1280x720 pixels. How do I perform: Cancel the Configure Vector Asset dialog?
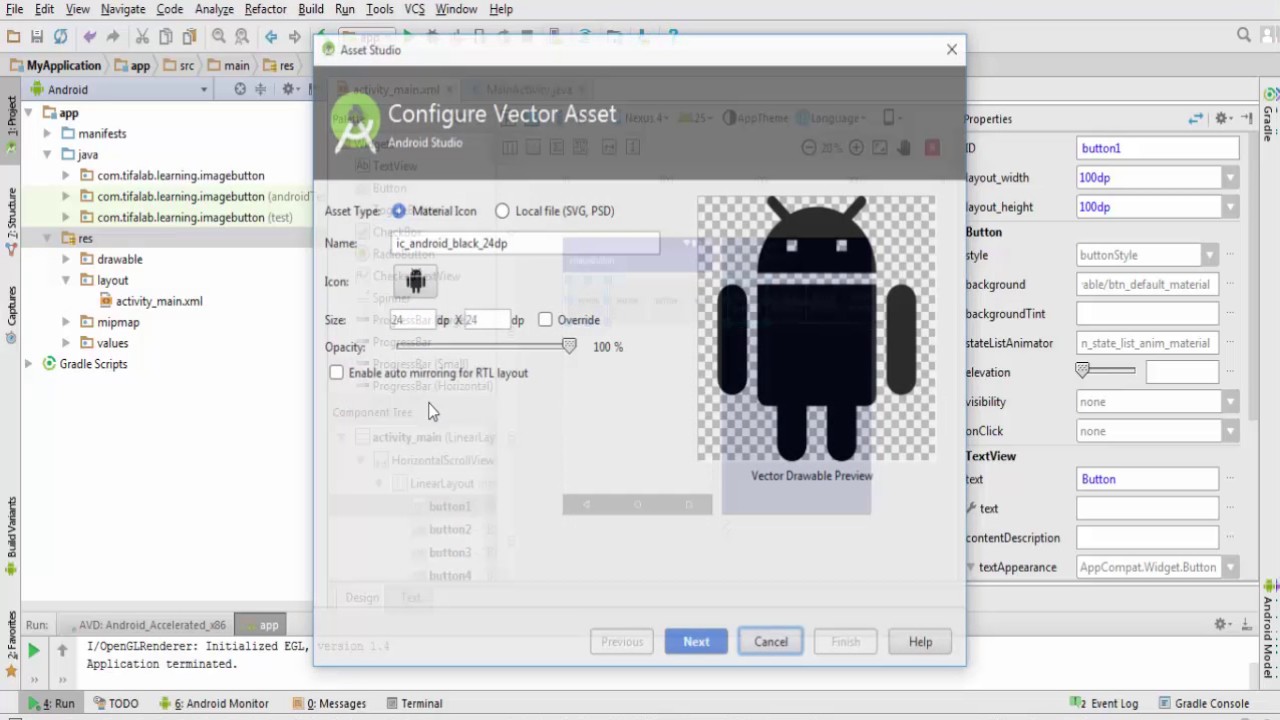point(770,641)
